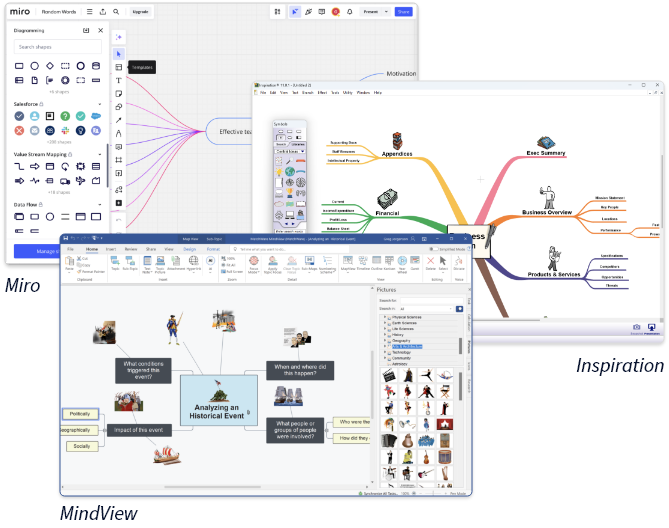Select the Shapes tool in Miro's toolbar

tap(119, 107)
